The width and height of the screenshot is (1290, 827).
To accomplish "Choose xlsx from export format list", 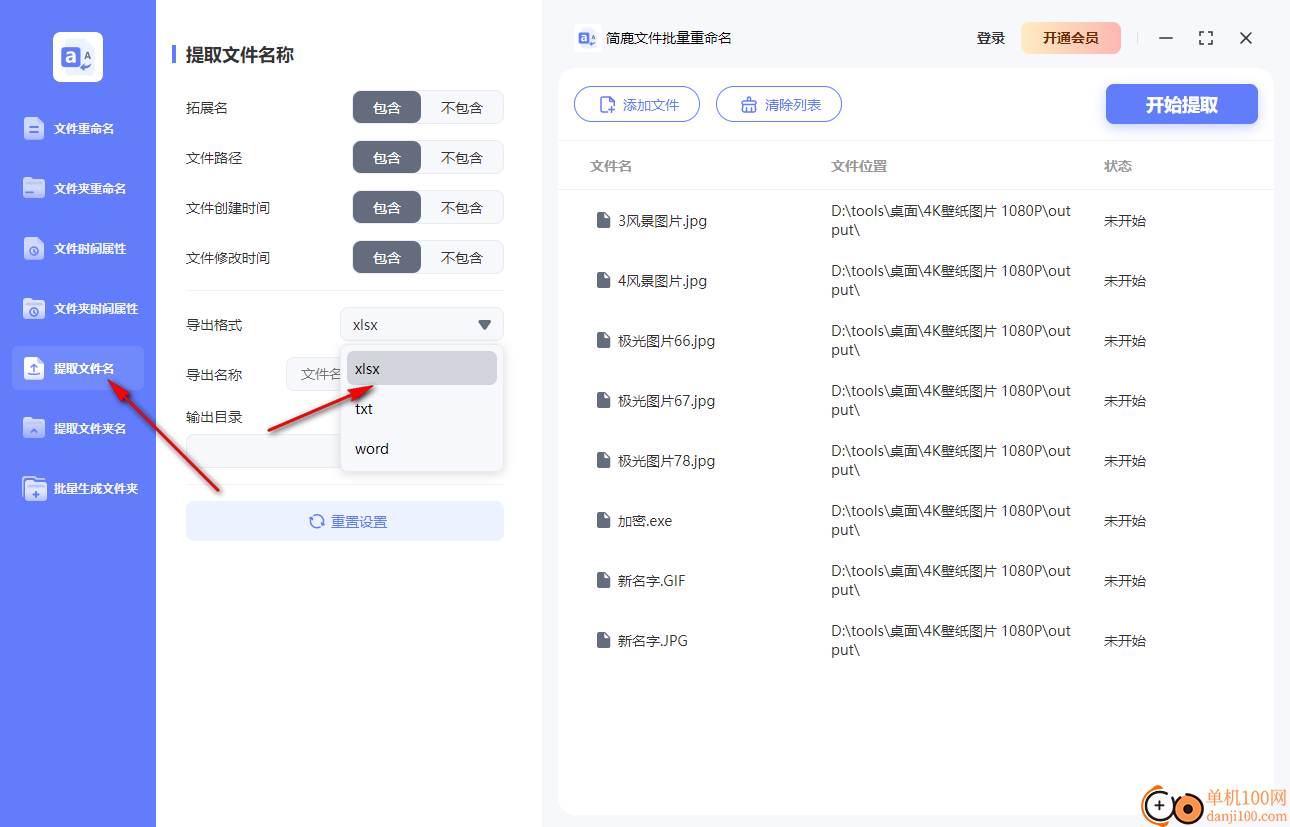I will click(422, 368).
